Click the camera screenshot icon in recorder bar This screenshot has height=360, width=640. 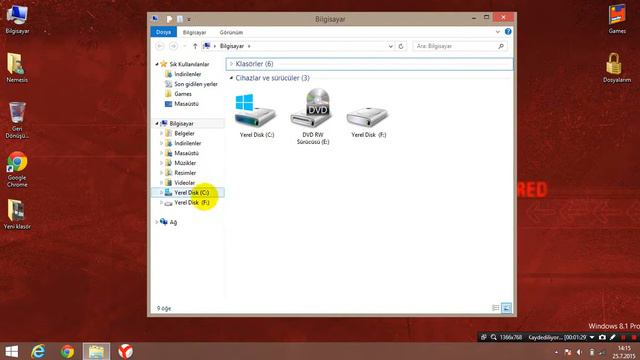602,338
